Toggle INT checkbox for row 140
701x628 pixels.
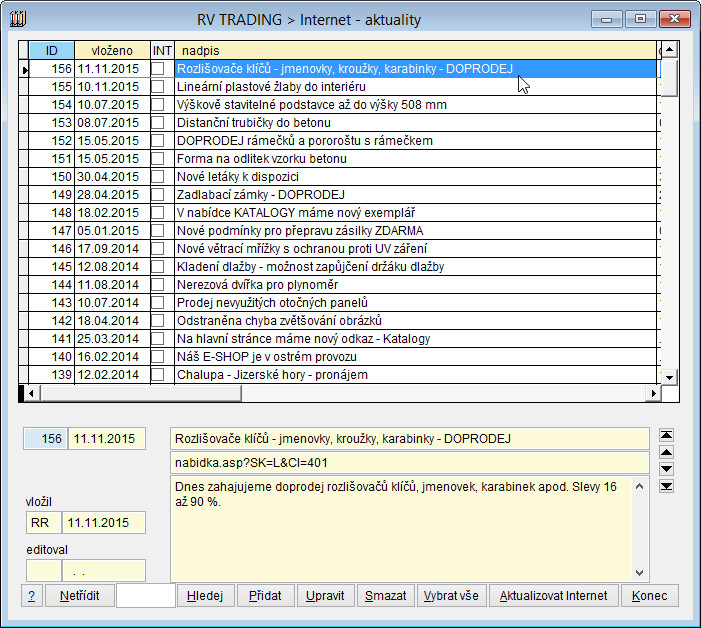[157, 356]
